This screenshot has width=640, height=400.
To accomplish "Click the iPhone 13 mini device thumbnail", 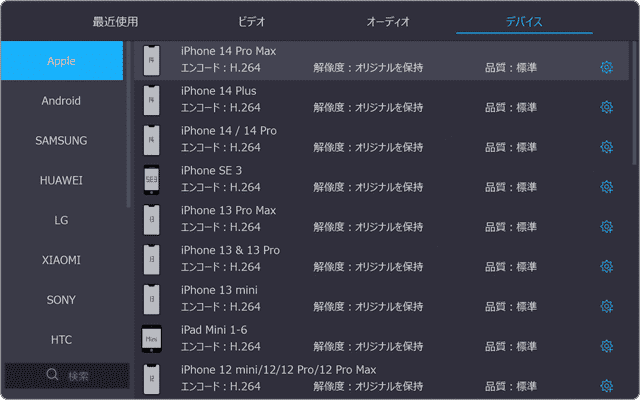I will [x=151, y=299].
